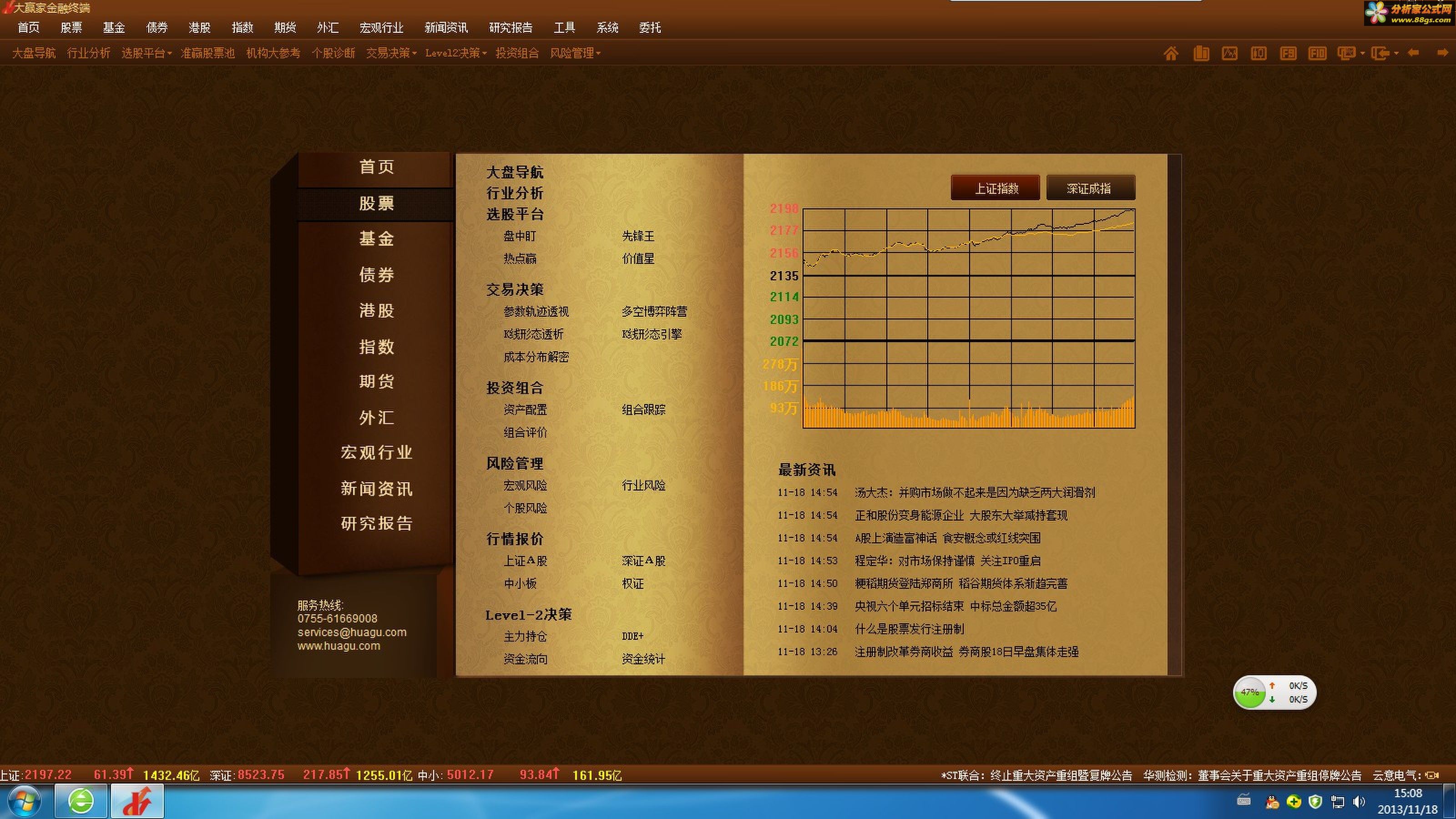Click the line chart toolbar icon
The width and height of the screenshot is (1456, 819).
(1229, 53)
